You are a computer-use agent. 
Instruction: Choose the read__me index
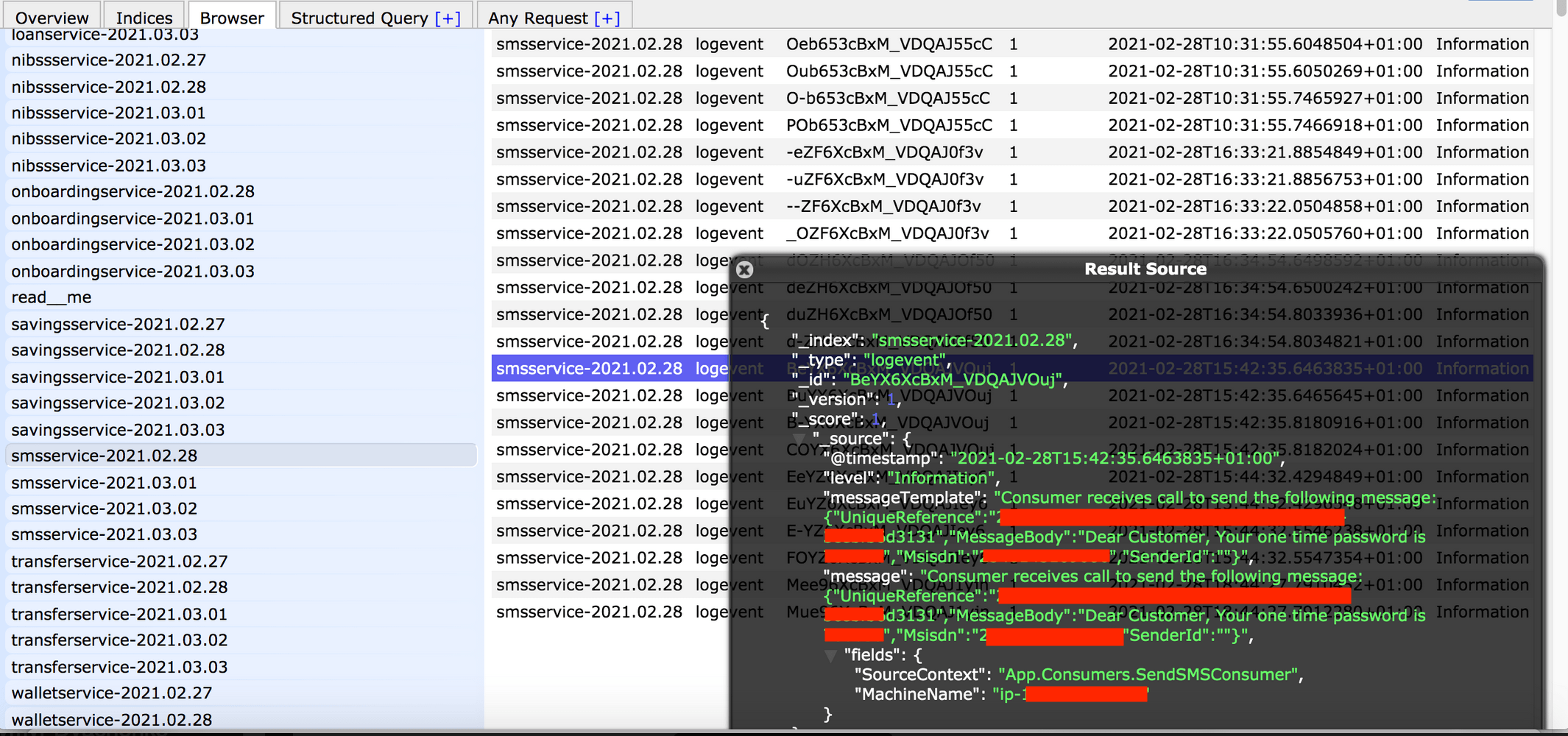(x=52, y=297)
